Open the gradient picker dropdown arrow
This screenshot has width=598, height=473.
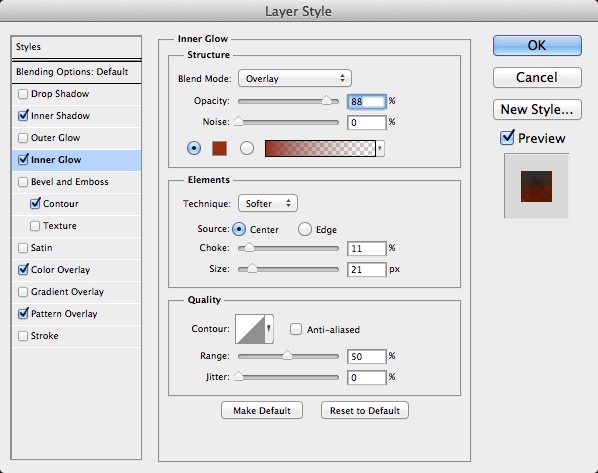pos(380,148)
